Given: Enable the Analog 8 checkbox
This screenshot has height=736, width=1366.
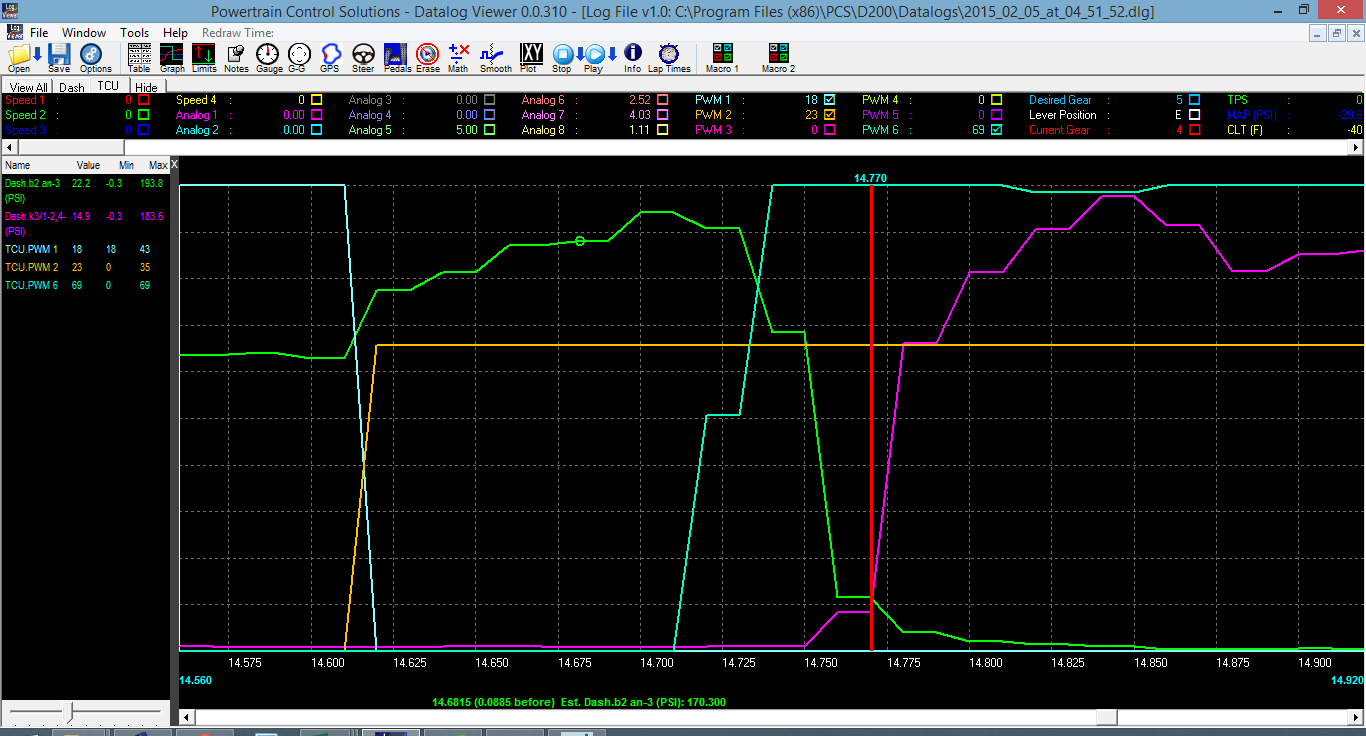Looking at the screenshot, I should coord(662,130).
